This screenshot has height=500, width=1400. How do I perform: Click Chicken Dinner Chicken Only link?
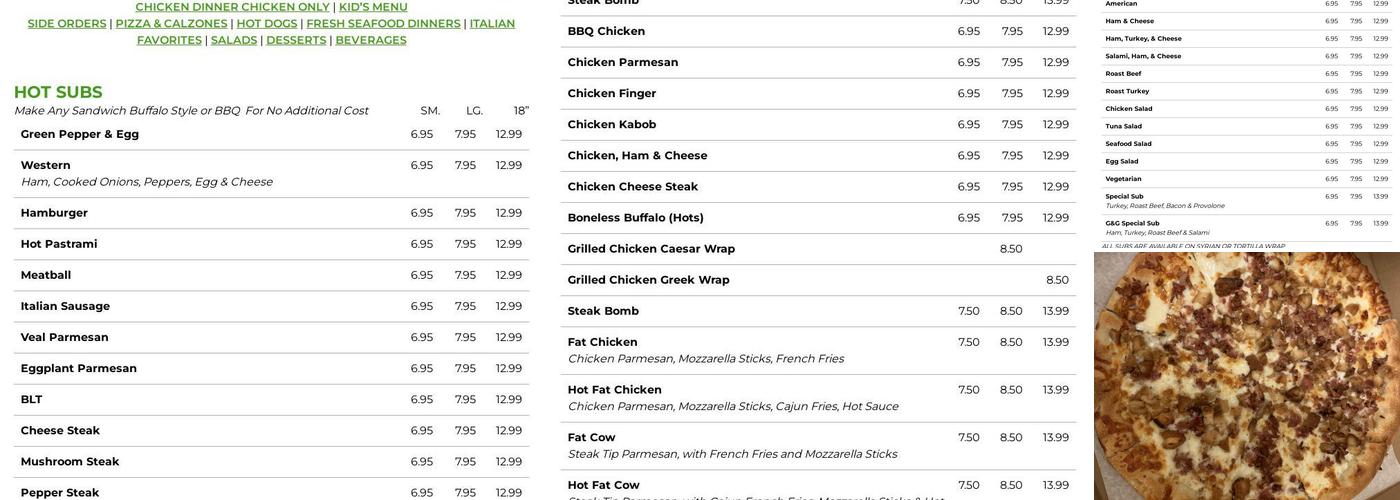pos(233,7)
